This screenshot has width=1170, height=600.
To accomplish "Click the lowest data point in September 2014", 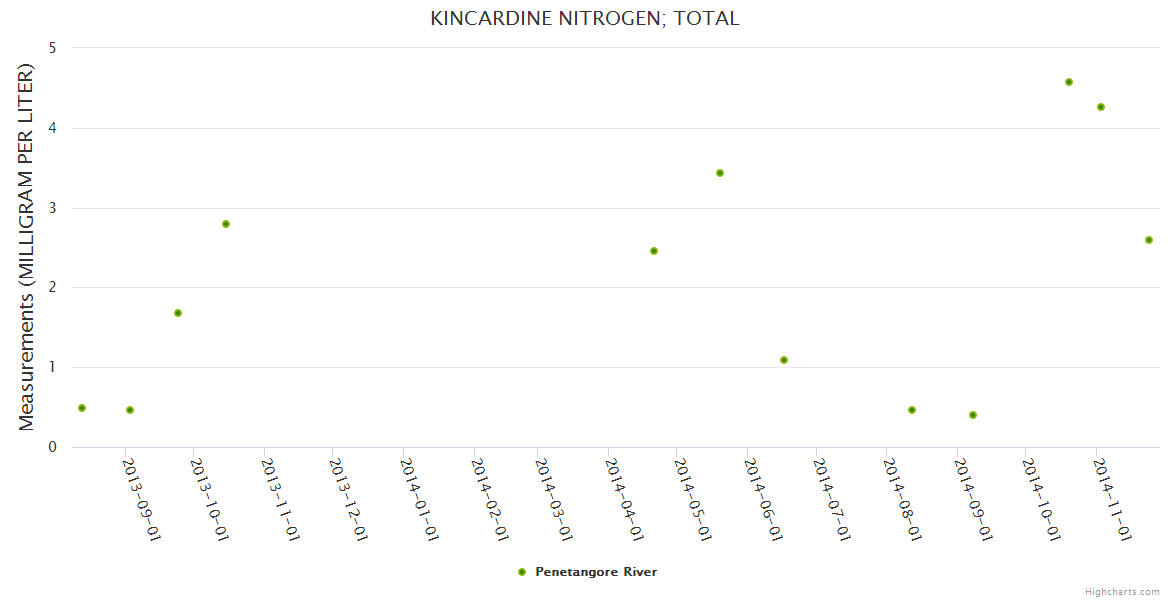I will (973, 415).
